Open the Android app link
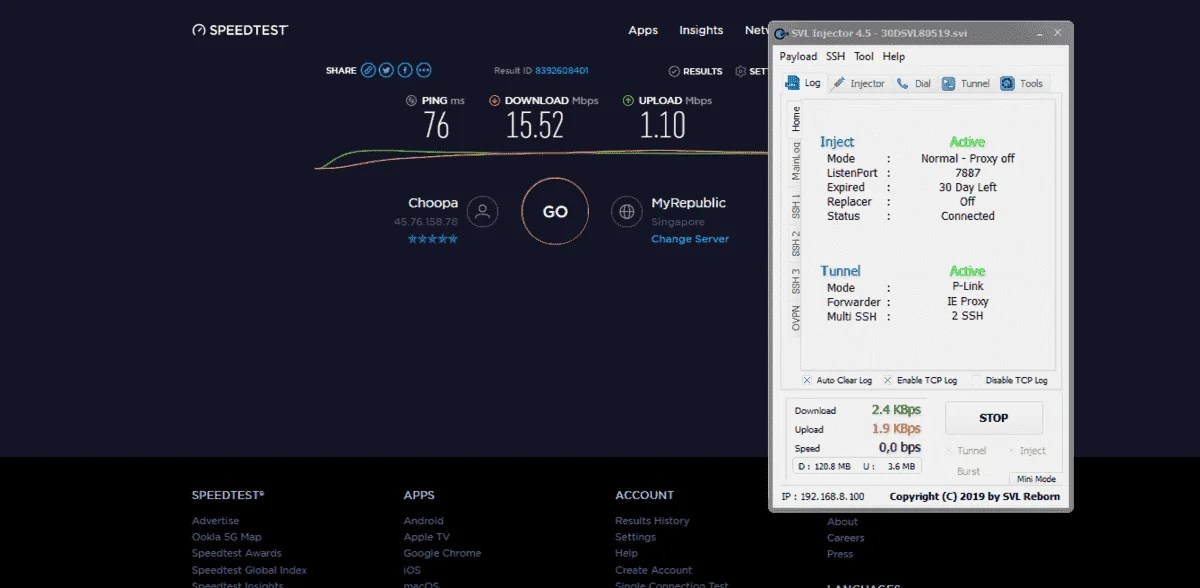The height and width of the screenshot is (588, 1200). click(x=423, y=521)
